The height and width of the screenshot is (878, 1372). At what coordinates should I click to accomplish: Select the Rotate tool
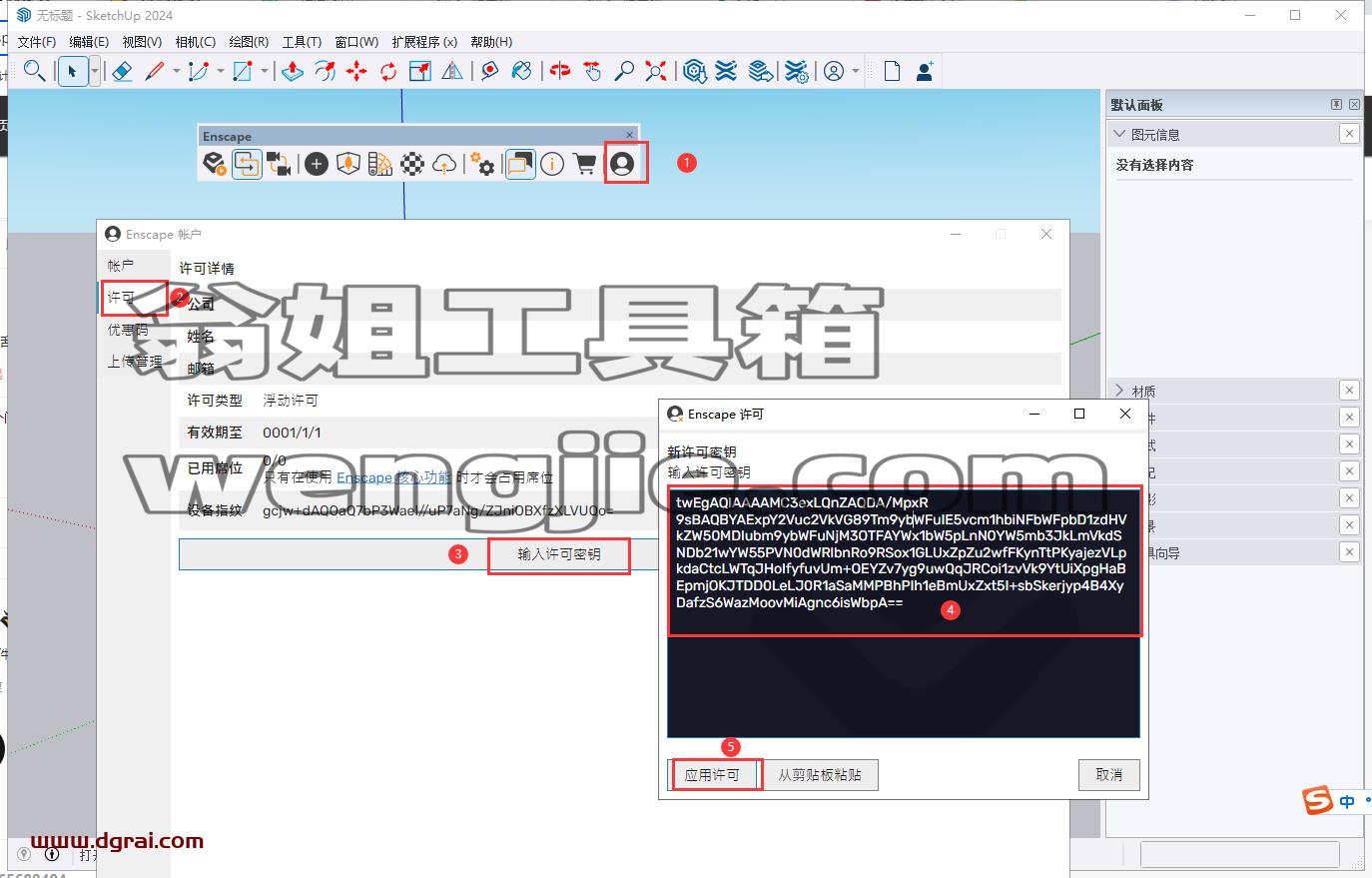tap(388, 71)
